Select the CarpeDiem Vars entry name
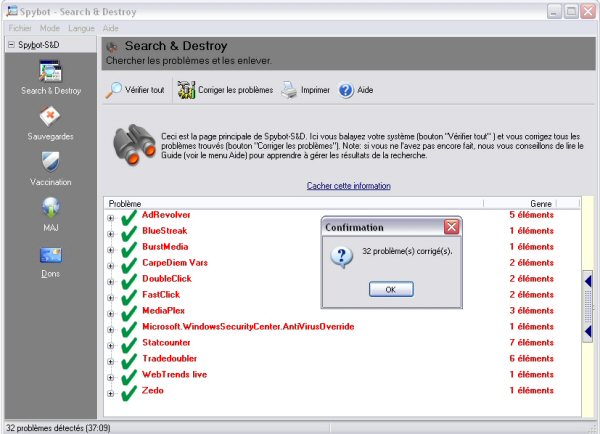The width and height of the screenshot is (600, 434). pos(175,263)
